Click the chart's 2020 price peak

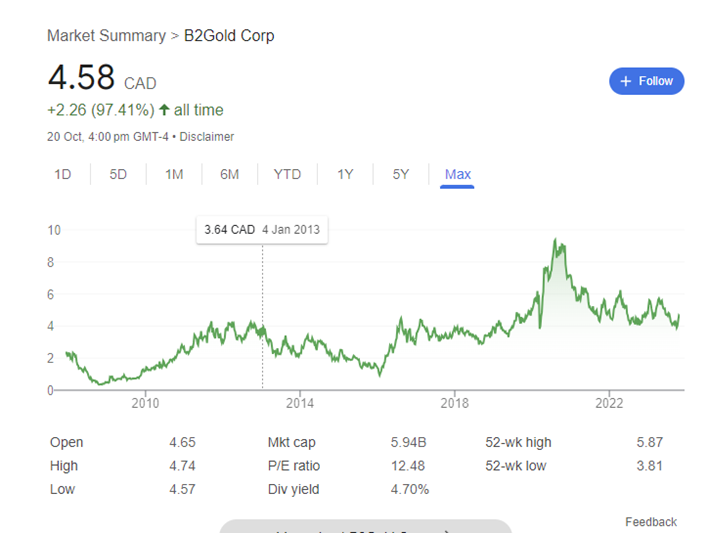(555, 240)
